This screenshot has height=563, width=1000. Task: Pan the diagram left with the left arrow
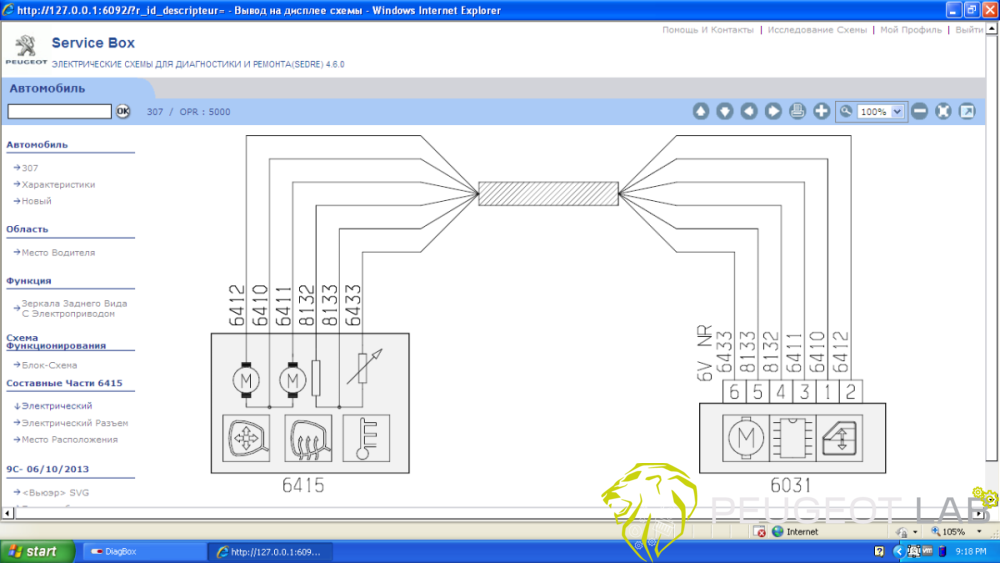pyautogui.click(x=749, y=111)
